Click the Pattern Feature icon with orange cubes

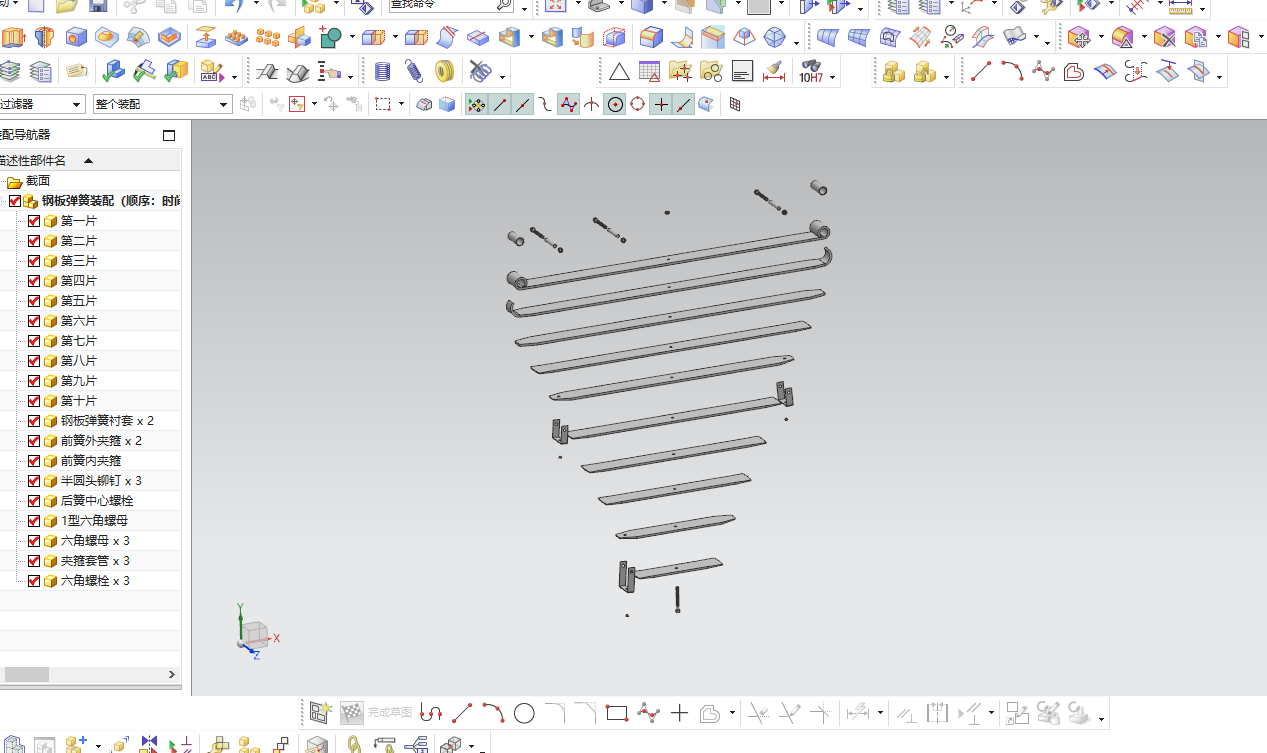268,39
